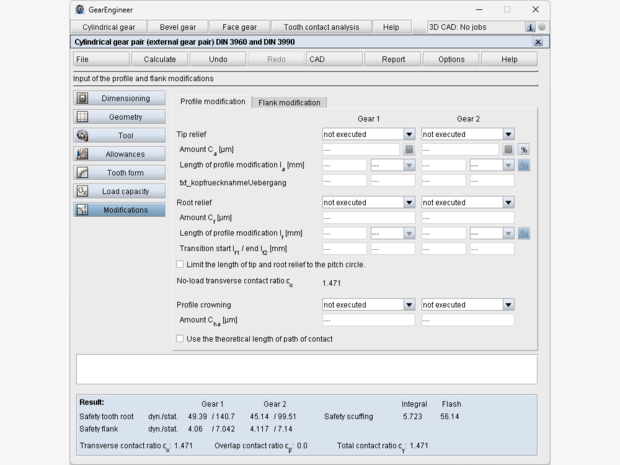Viewport: 620px width, 465px height.
Task: Open the Tooth form section
Action: tap(119, 172)
